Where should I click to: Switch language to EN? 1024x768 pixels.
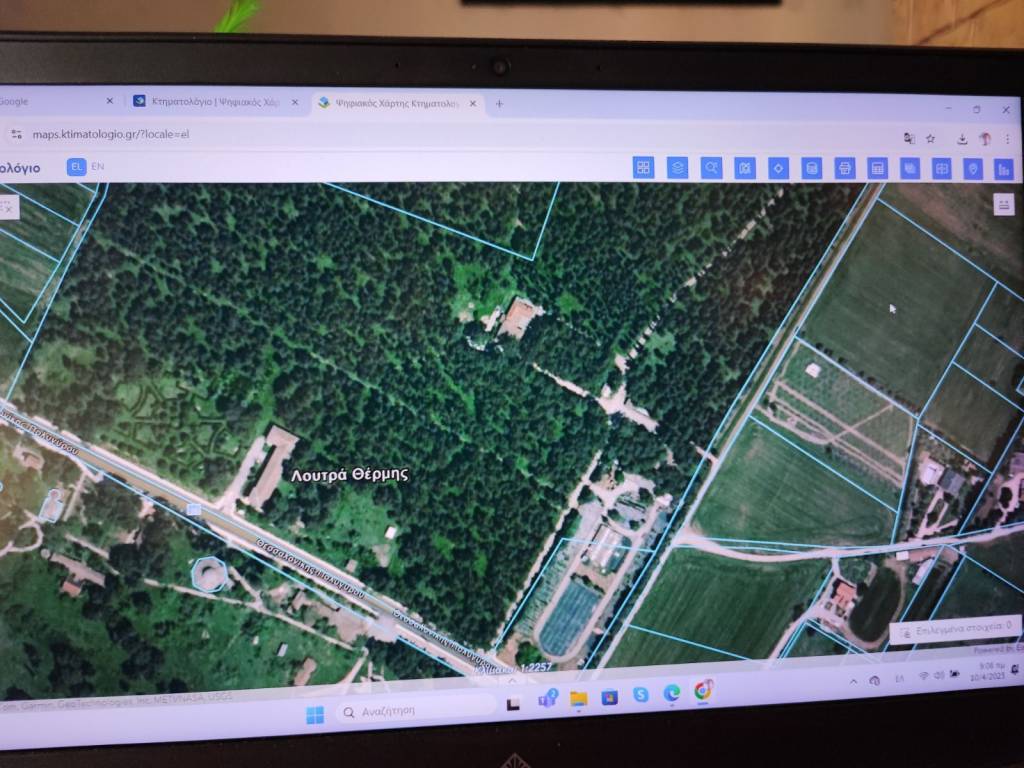click(98, 167)
